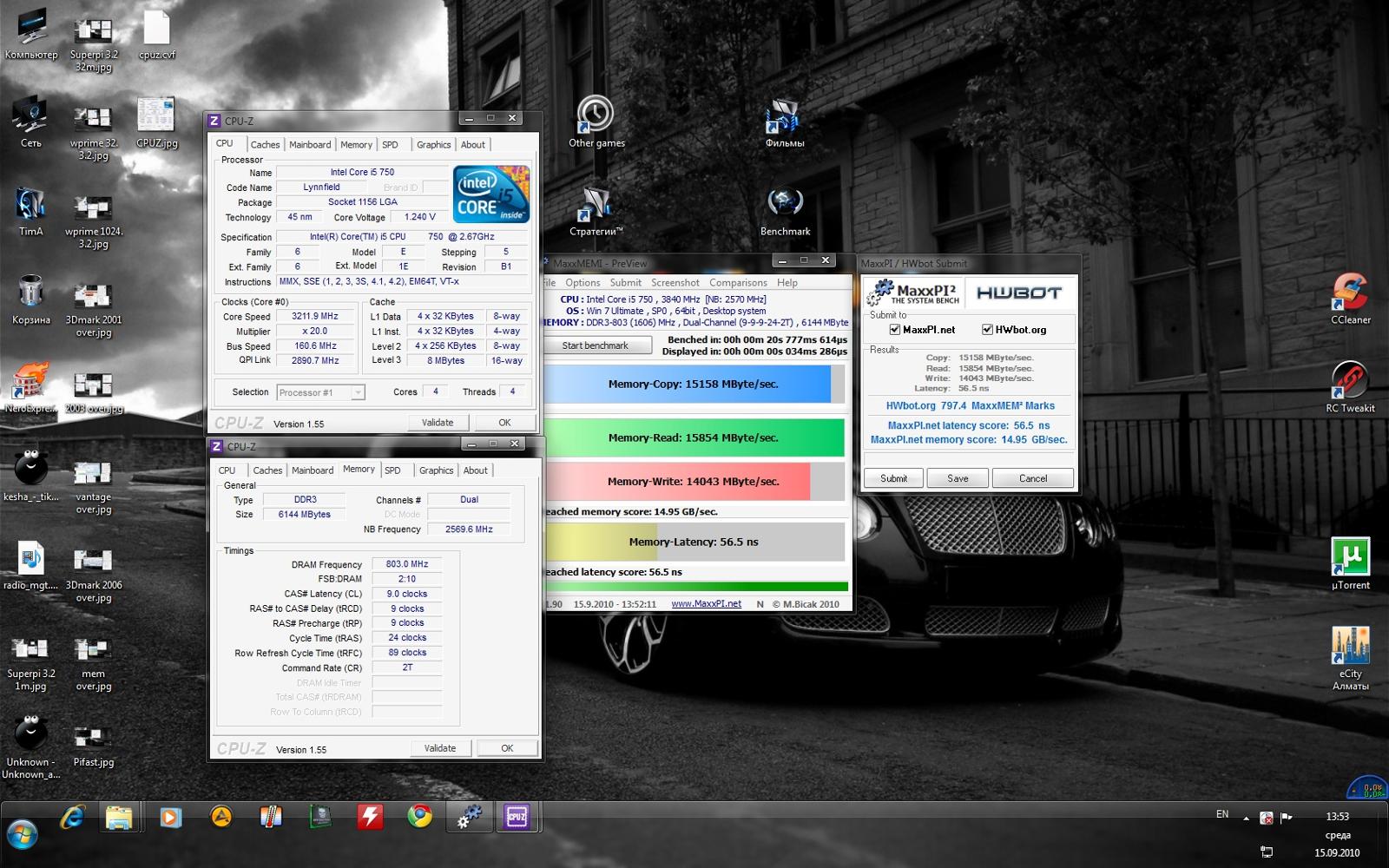
Task: Show hidden tray icons arrow
Action: click(1246, 819)
